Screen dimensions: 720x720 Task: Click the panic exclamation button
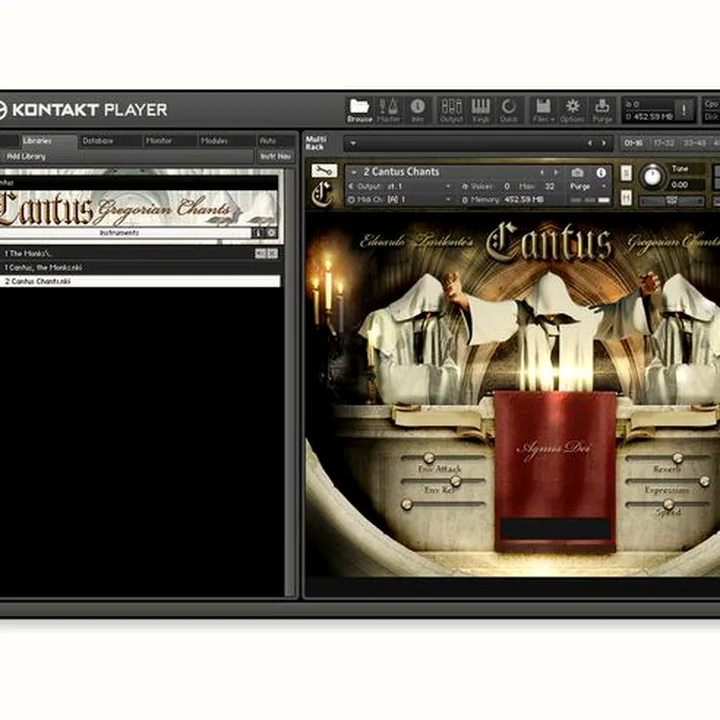[684, 110]
